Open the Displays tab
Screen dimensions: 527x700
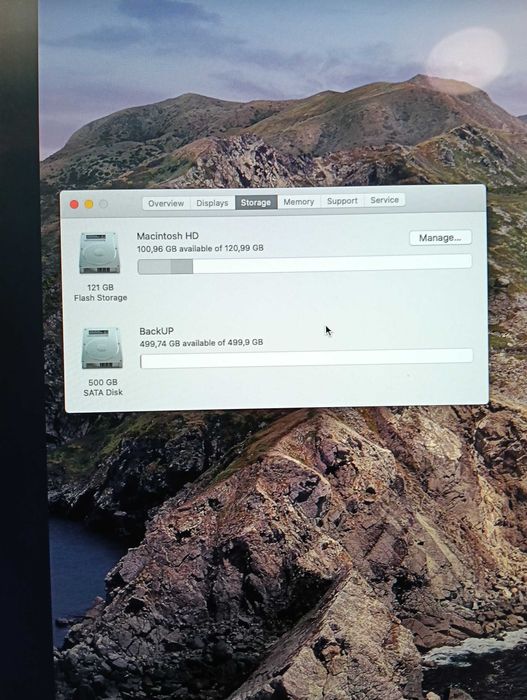tap(213, 203)
